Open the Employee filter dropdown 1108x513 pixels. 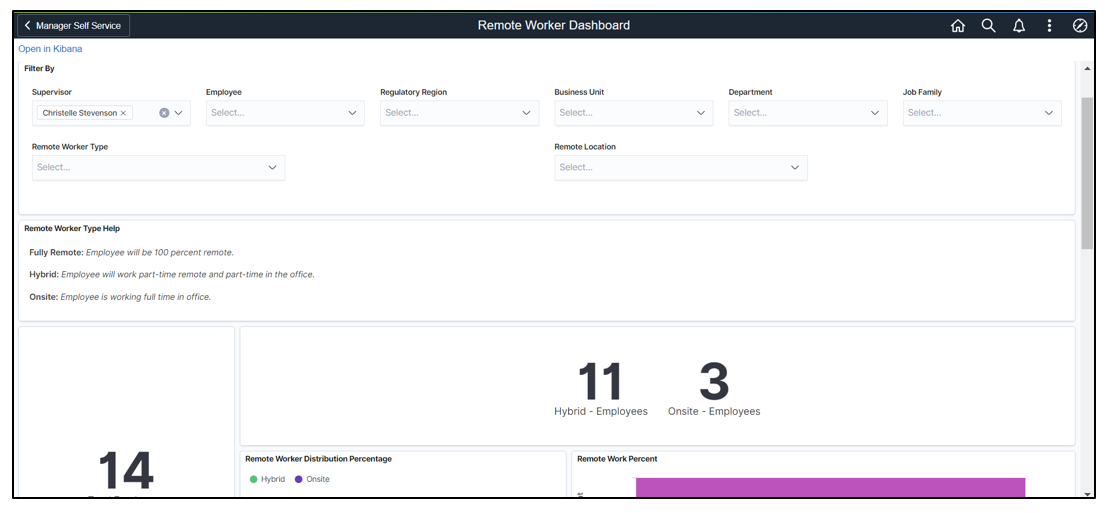click(285, 113)
